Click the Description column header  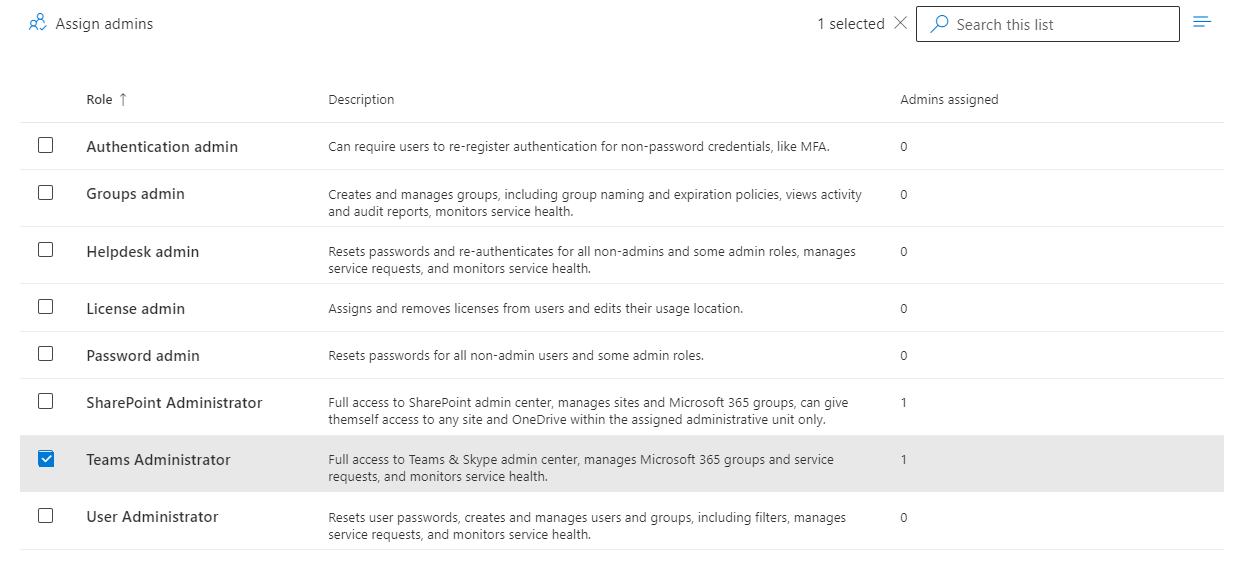[x=361, y=99]
